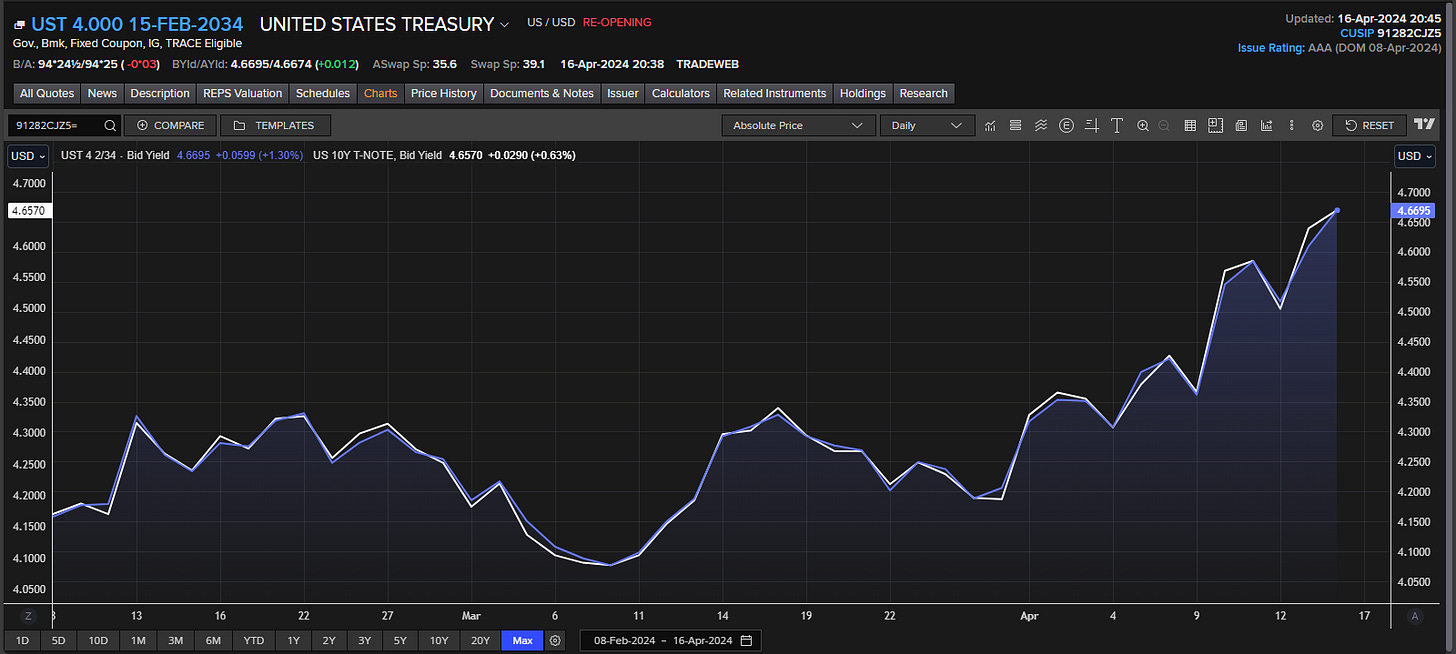
Task: Click the copy/export documents icon
Action: pyautogui.click(x=1241, y=125)
